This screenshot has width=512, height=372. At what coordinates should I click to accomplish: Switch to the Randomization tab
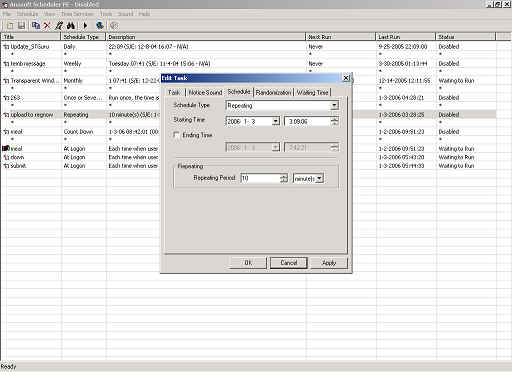(273, 93)
